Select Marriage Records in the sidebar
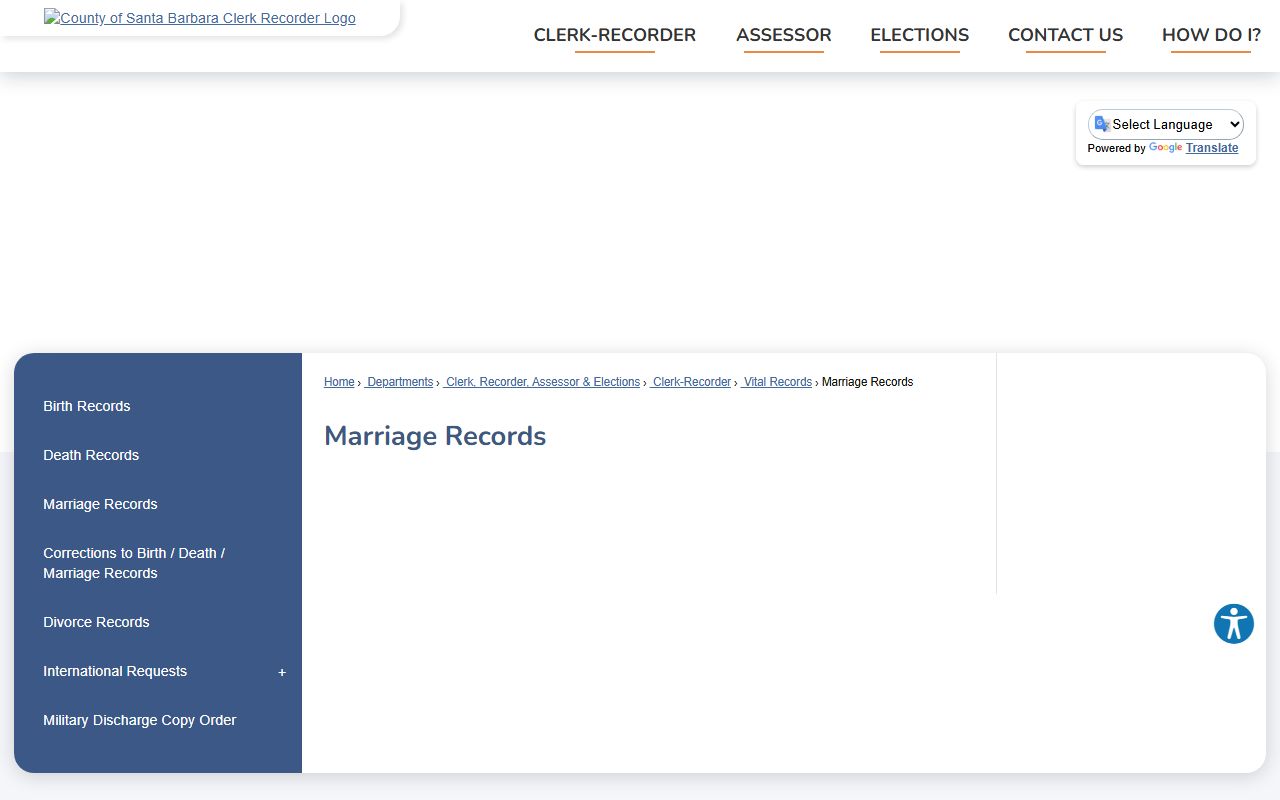The width and height of the screenshot is (1280, 800). (x=100, y=504)
